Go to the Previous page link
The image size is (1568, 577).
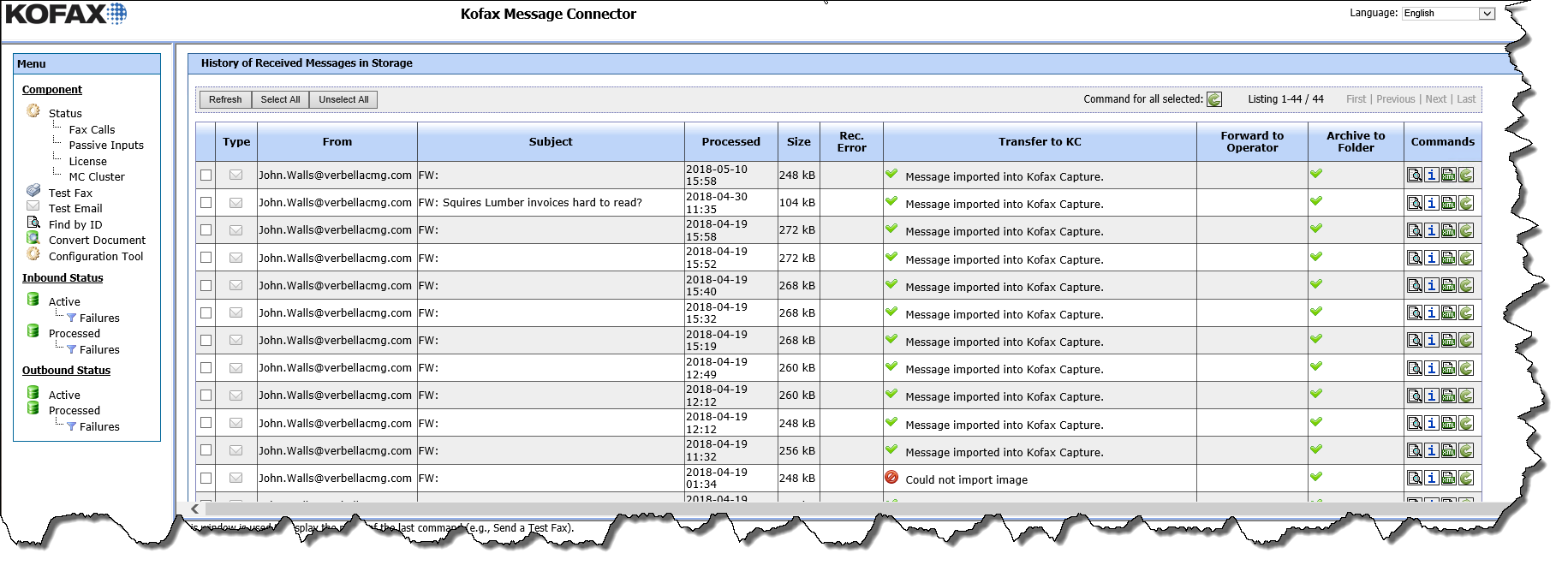click(x=1396, y=99)
